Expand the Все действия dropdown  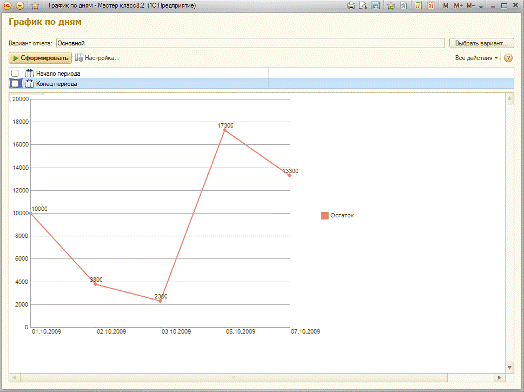(476, 58)
